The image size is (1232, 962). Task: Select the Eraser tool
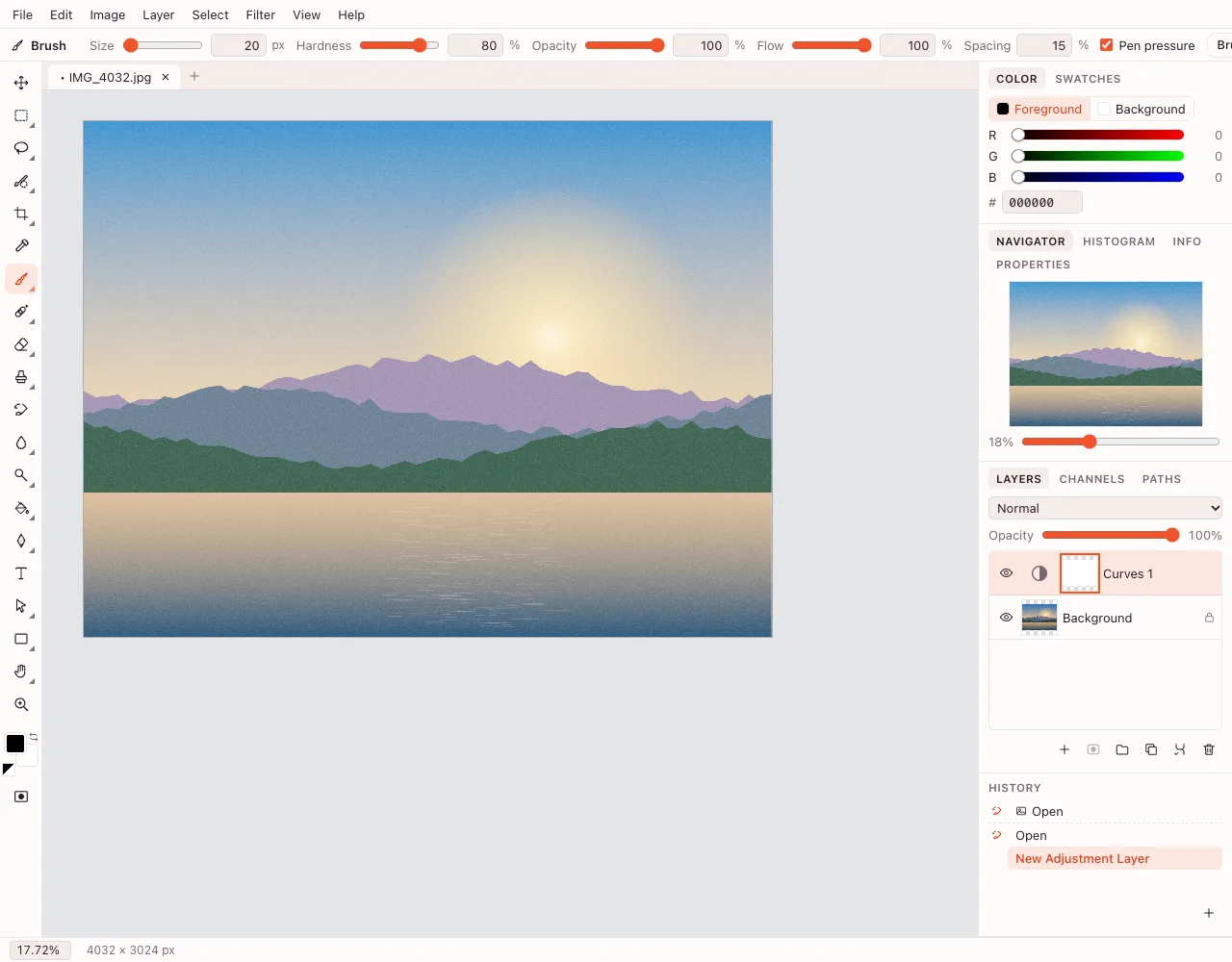coord(21,344)
